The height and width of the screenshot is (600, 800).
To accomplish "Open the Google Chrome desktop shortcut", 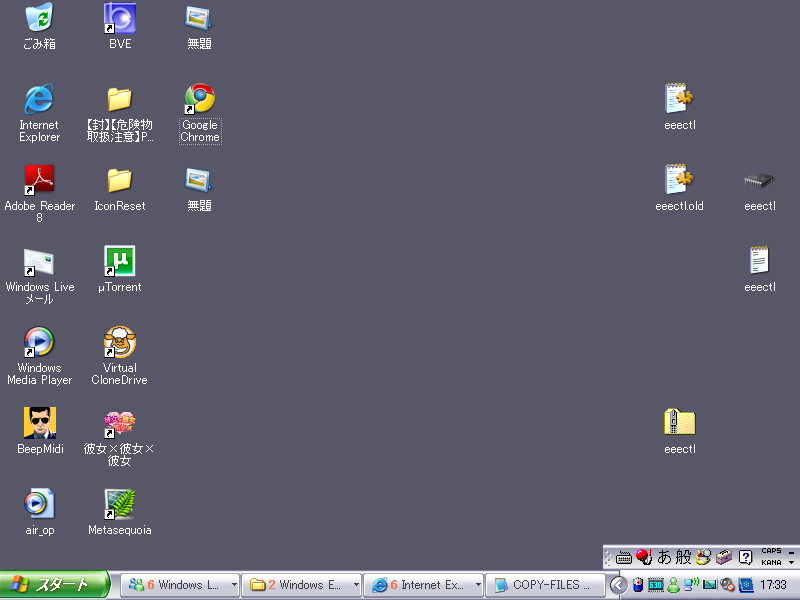I will (200, 99).
